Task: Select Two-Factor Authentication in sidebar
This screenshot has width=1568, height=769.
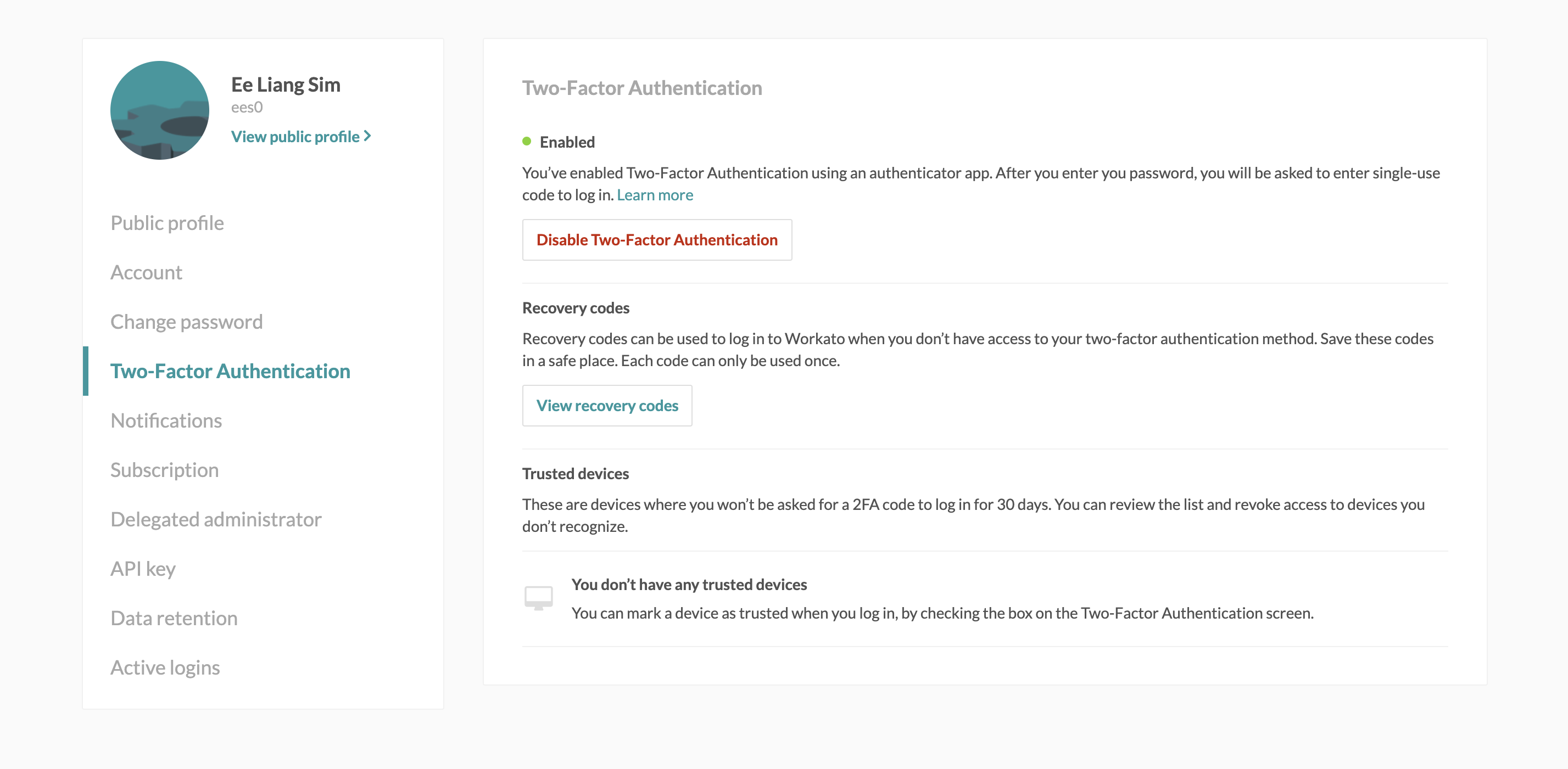Action: (x=230, y=371)
